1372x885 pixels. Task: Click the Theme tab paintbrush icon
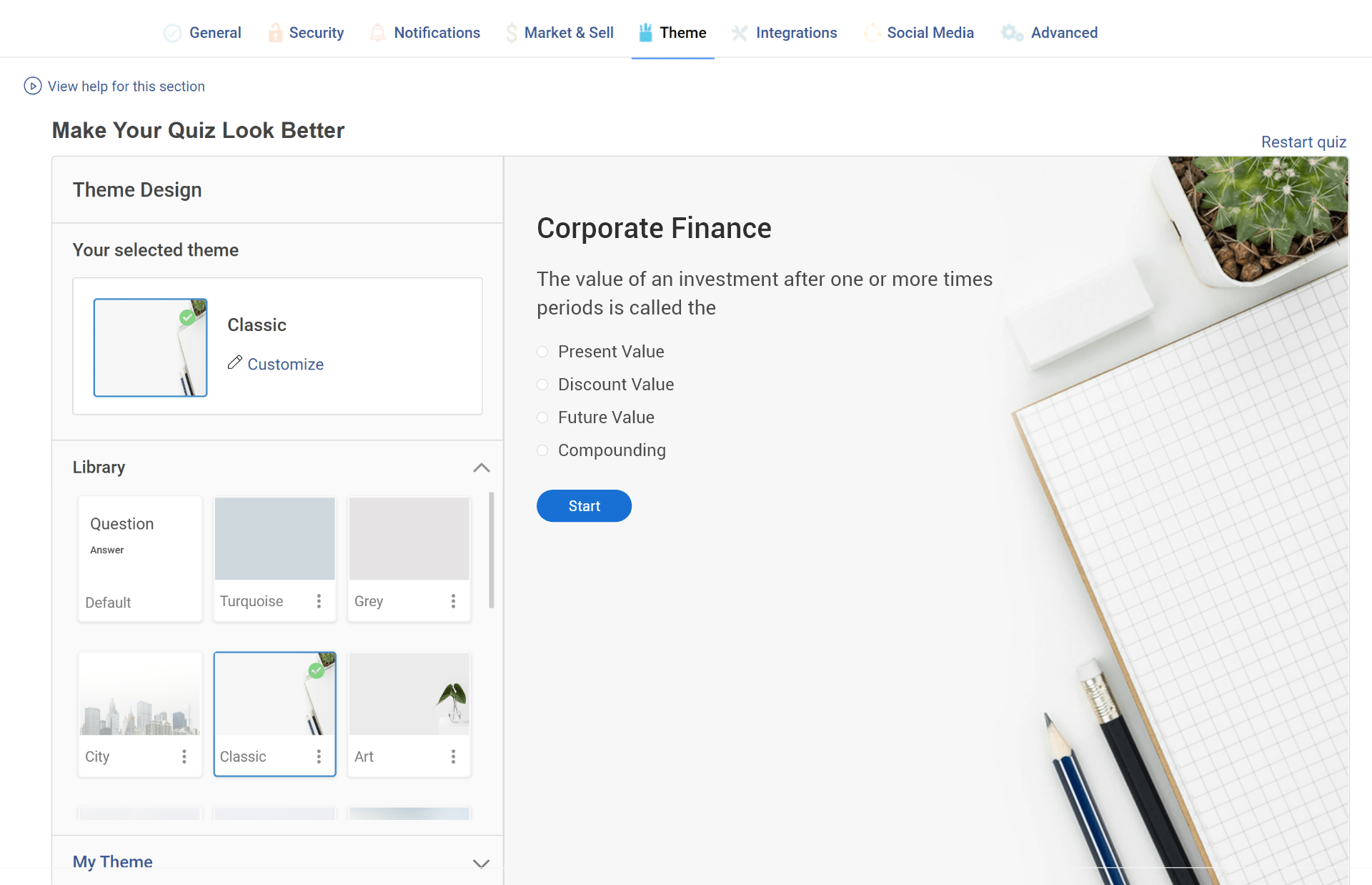click(645, 33)
